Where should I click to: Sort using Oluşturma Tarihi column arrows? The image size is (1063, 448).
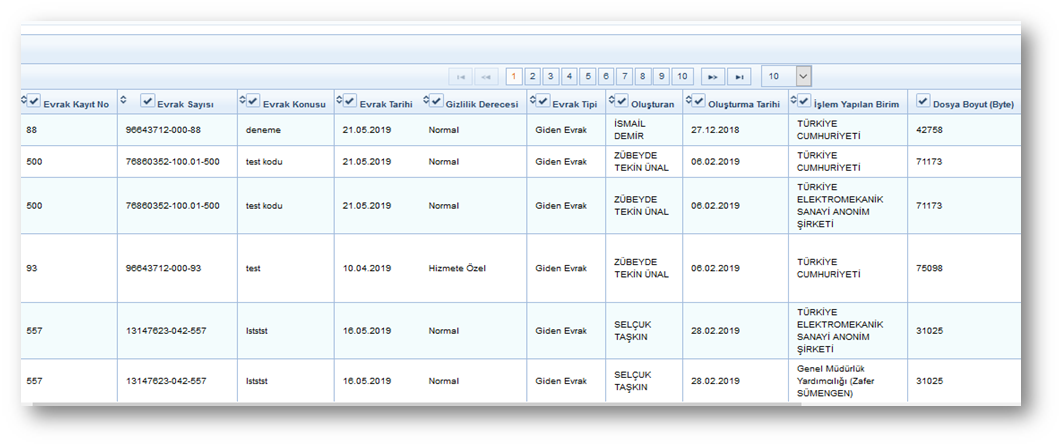point(688,101)
